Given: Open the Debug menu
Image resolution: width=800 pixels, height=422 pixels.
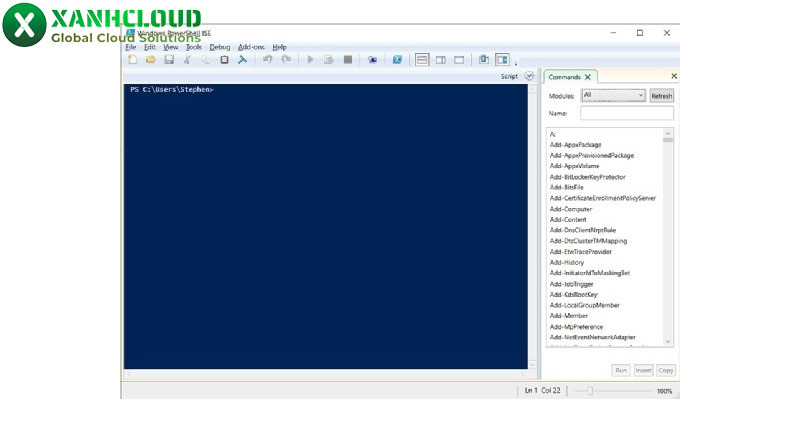Looking at the screenshot, I should [220, 47].
